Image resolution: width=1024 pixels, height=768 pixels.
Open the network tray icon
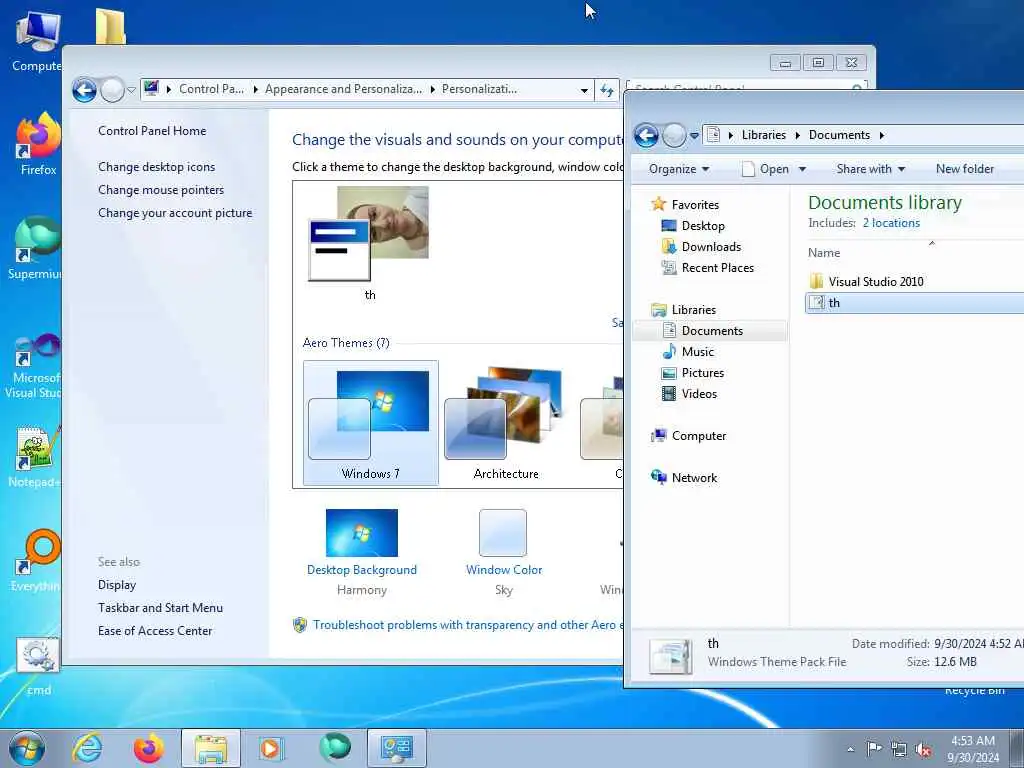[899, 749]
